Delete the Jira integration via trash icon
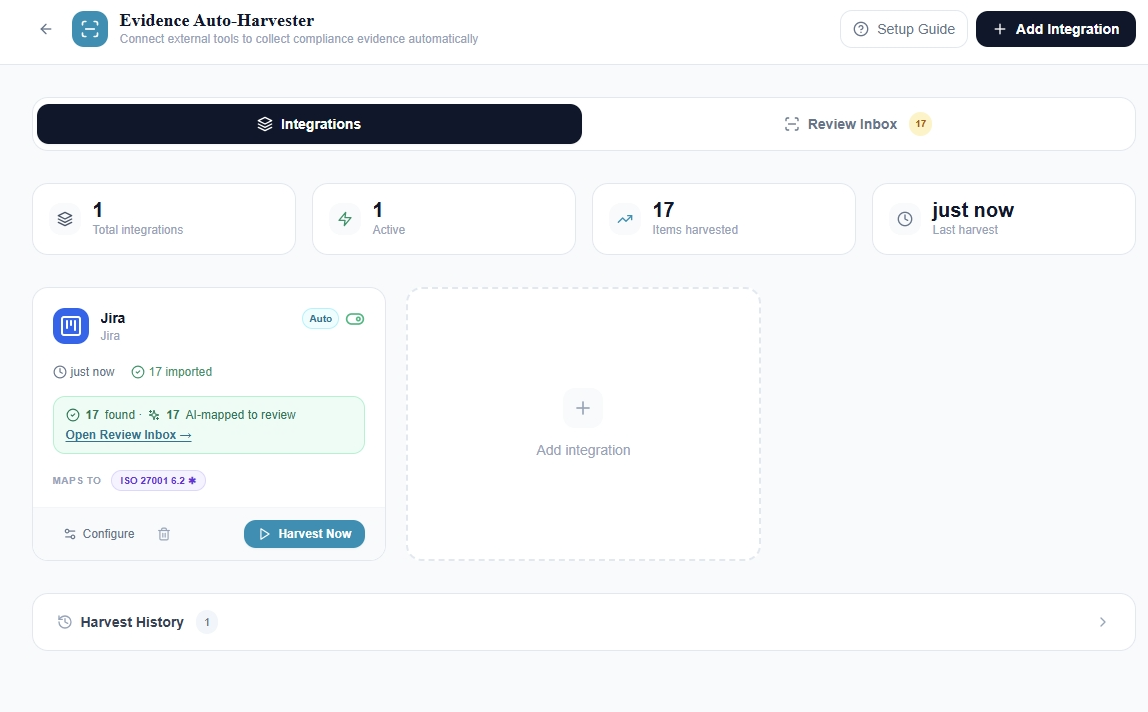The image size is (1148, 712). (x=164, y=534)
